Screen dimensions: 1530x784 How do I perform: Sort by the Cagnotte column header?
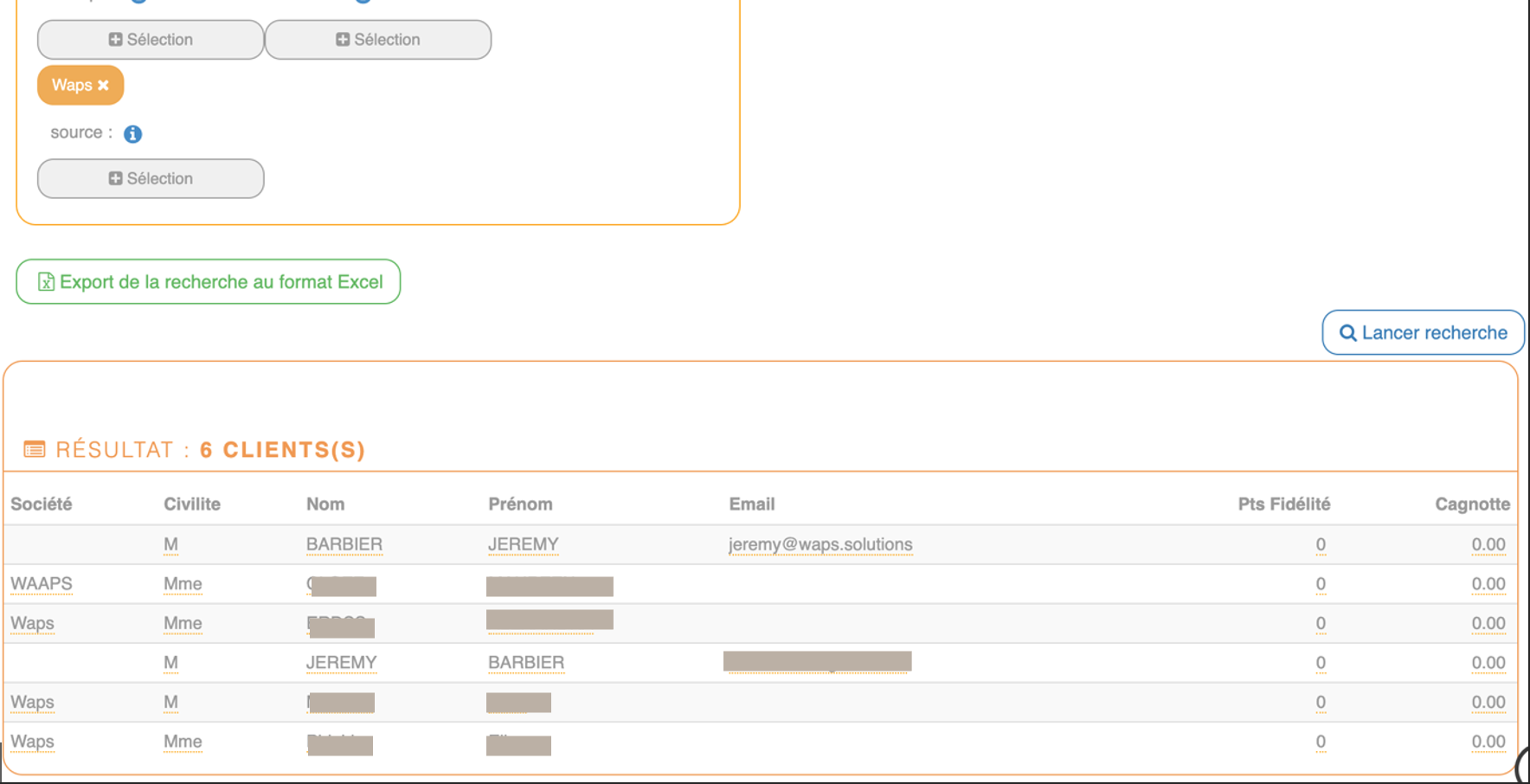1472,504
